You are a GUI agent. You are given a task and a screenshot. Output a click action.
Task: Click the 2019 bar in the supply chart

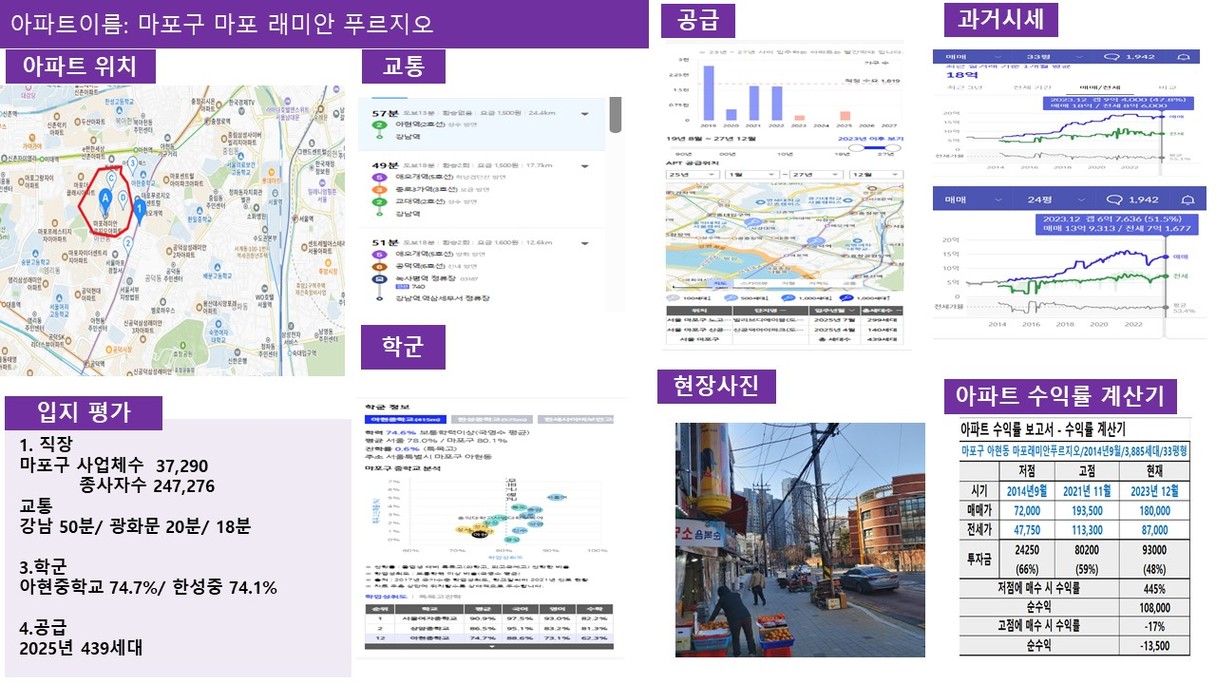pyautogui.click(x=708, y=93)
